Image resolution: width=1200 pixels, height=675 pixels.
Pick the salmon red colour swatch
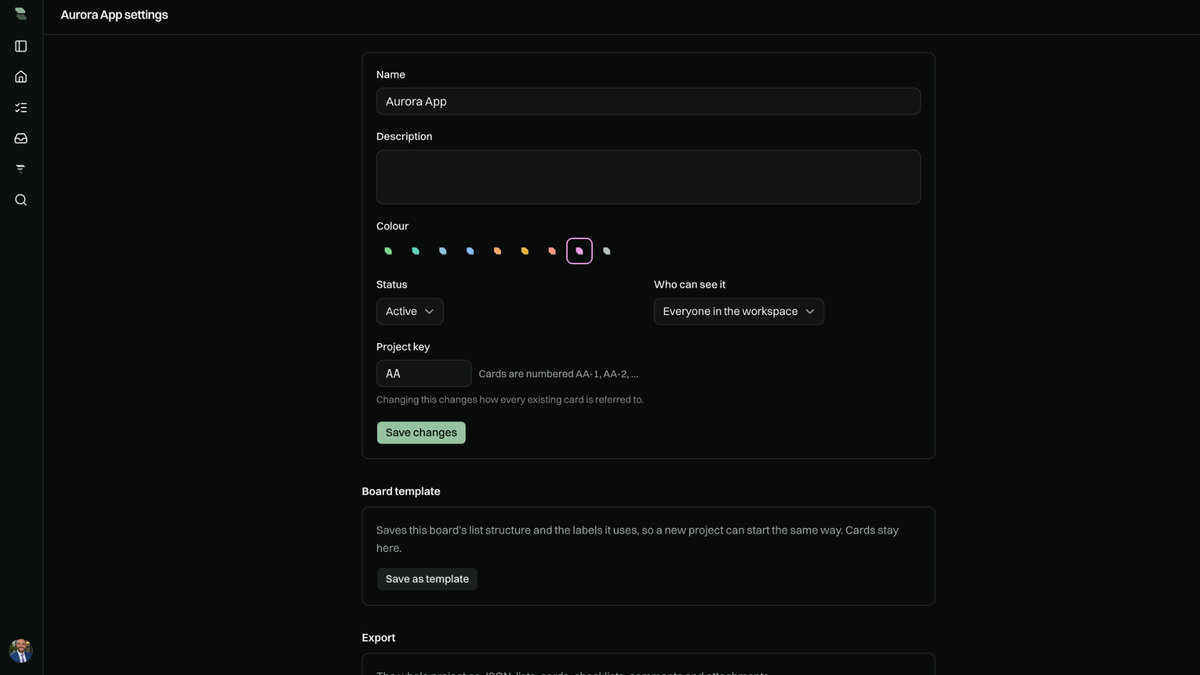552,251
